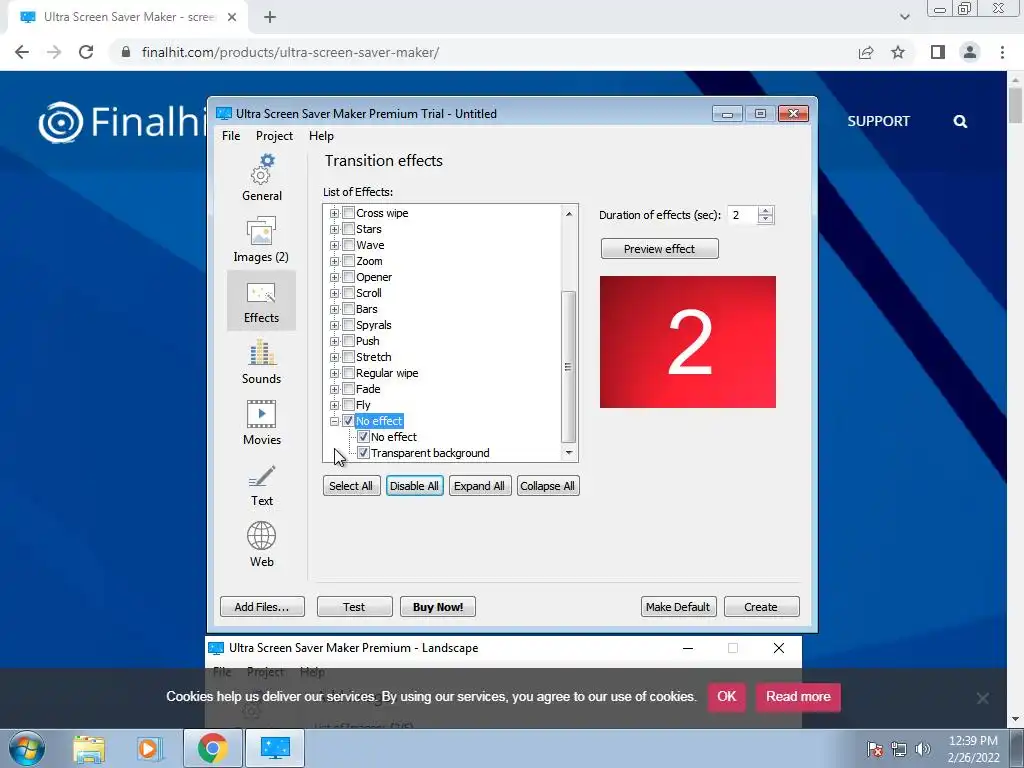Click the Create button
This screenshot has height=768, width=1024.
click(x=761, y=607)
